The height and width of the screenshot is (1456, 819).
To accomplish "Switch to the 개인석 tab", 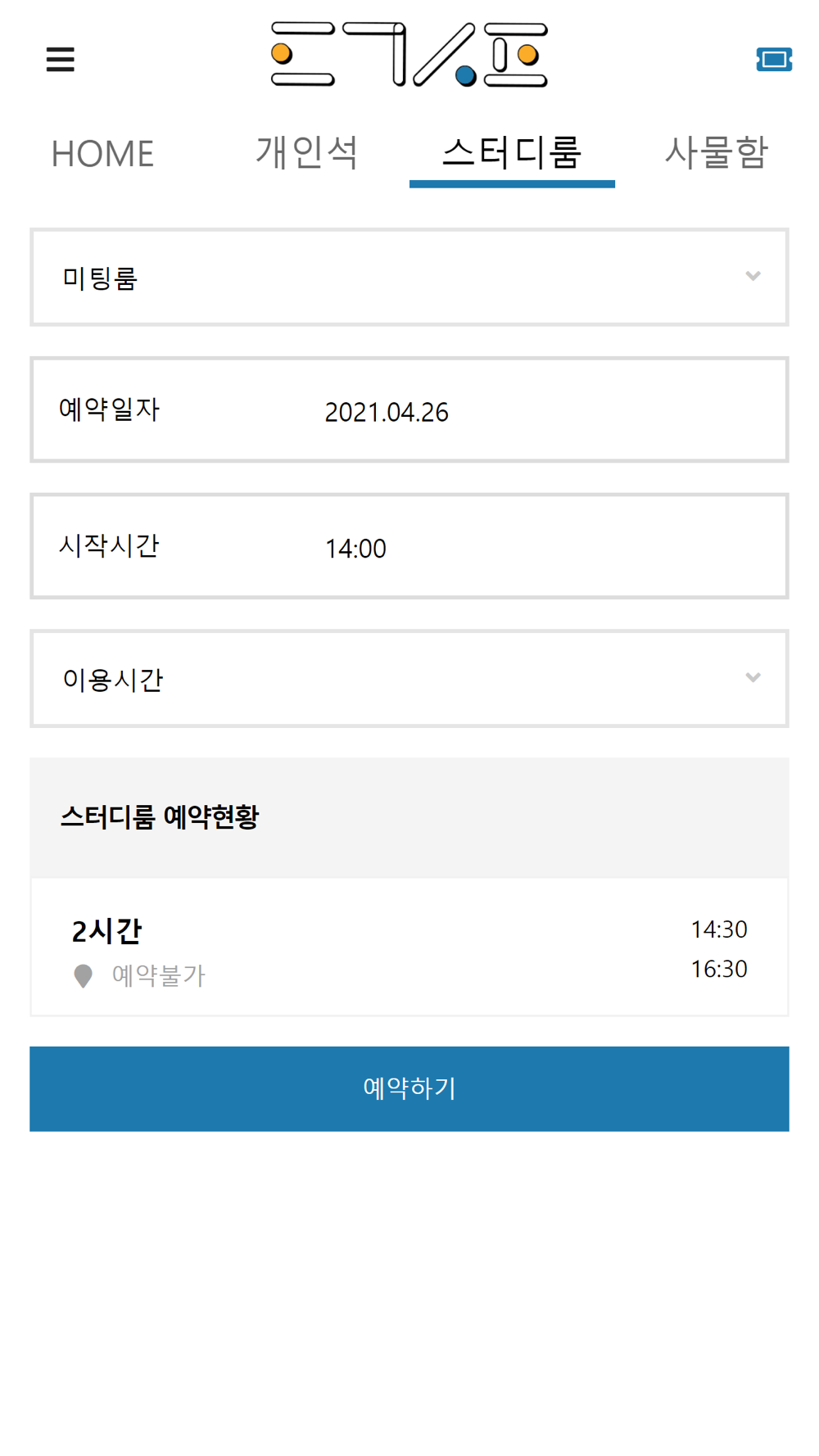I will click(307, 152).
